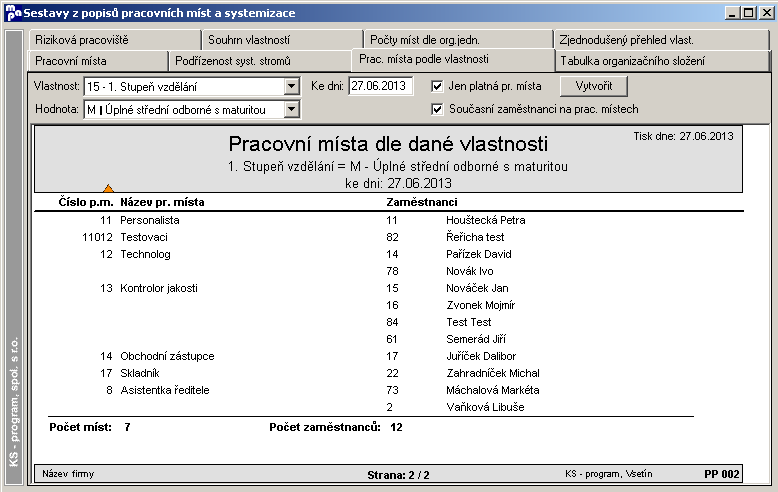
Task: Click employee 'Houštecká Petra'
Action: click(486, 220)
